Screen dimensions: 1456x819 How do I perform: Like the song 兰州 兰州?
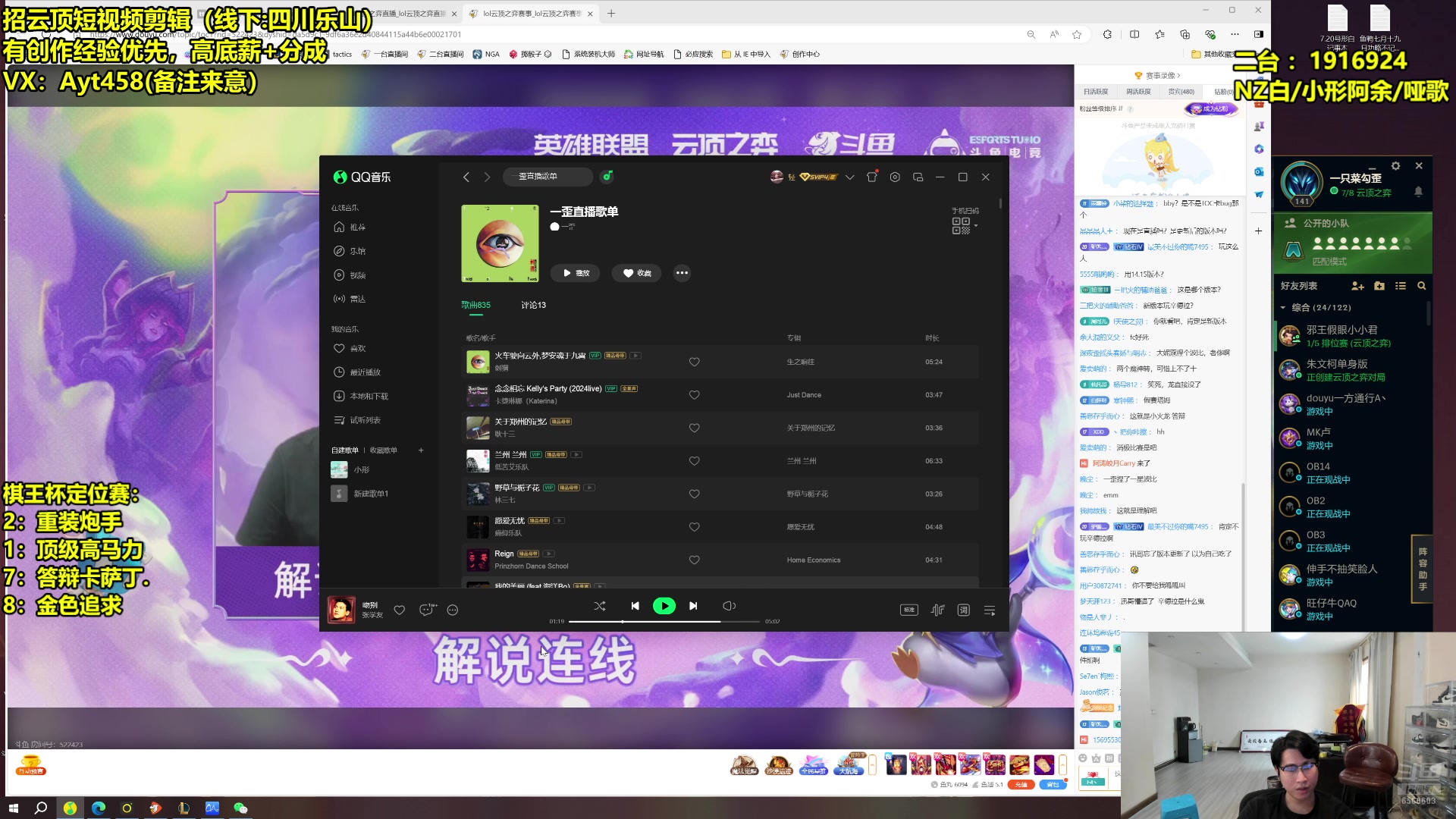tap(694, 461)
